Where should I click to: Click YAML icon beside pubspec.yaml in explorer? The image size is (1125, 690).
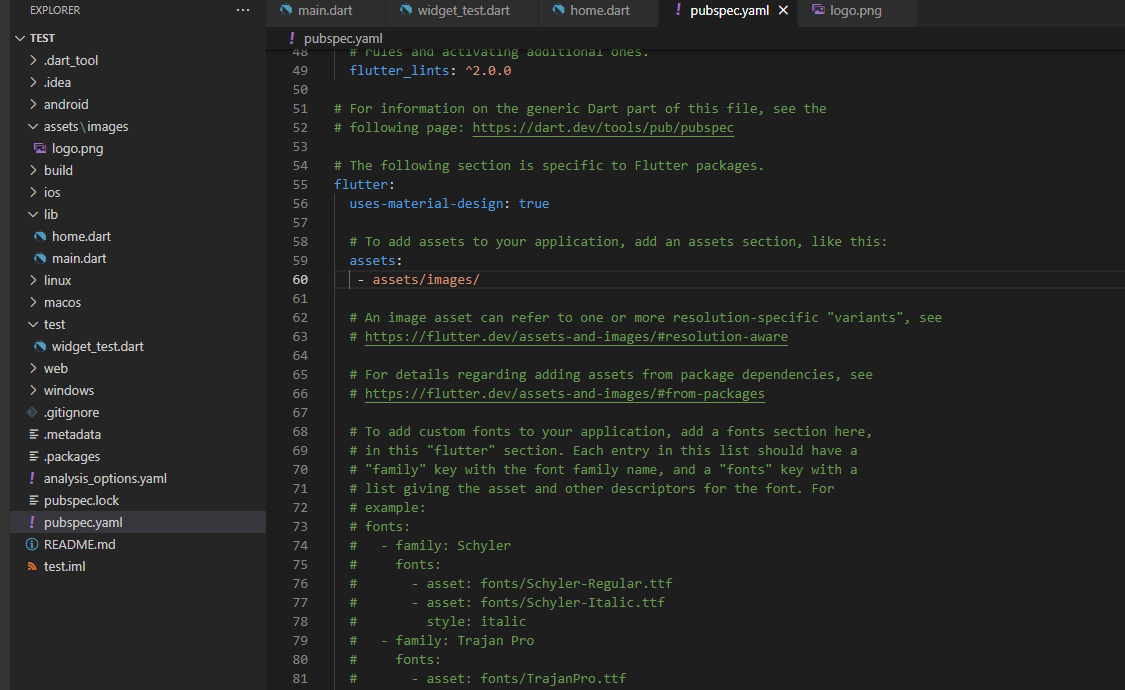(32, 522)
